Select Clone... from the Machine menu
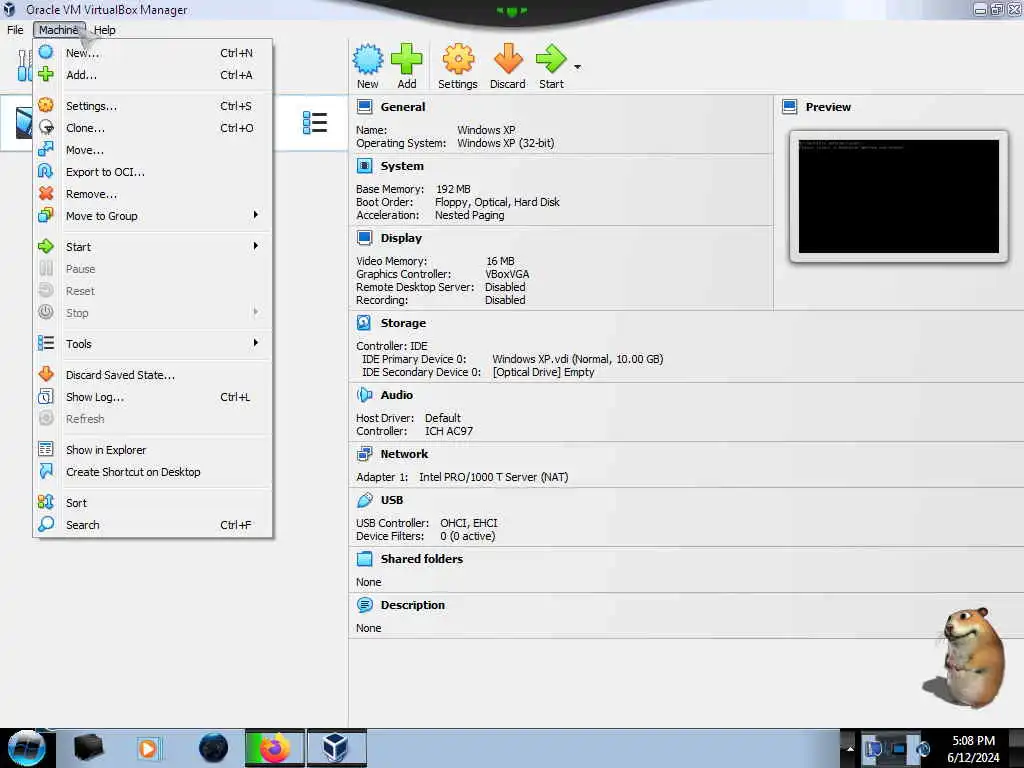Viewport: 1024px width, 768px height. click(153, 128)
